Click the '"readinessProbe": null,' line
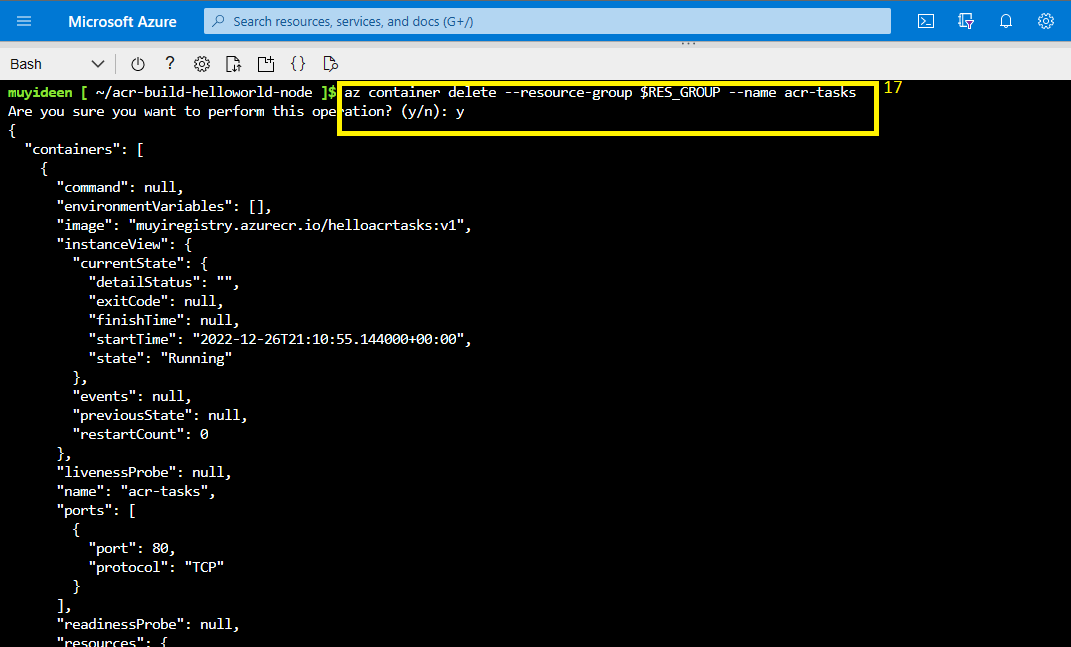 click(x=148, y=624)
